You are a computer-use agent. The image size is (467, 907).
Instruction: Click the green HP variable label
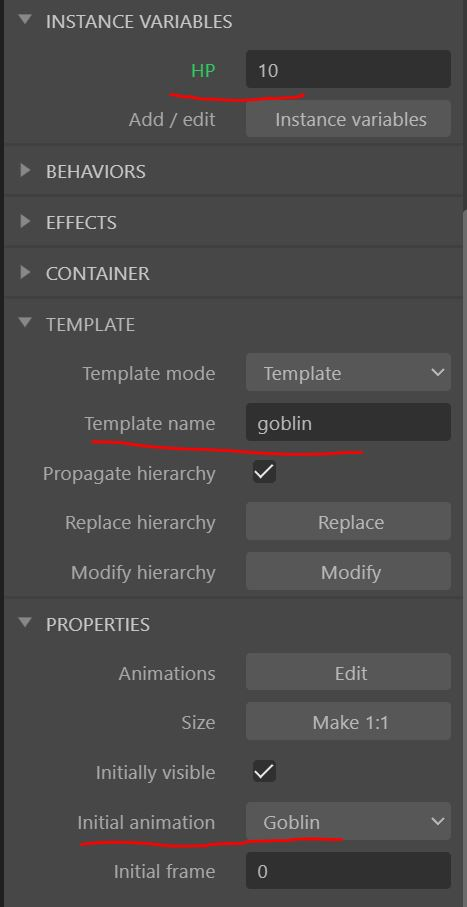coord(203,71)
